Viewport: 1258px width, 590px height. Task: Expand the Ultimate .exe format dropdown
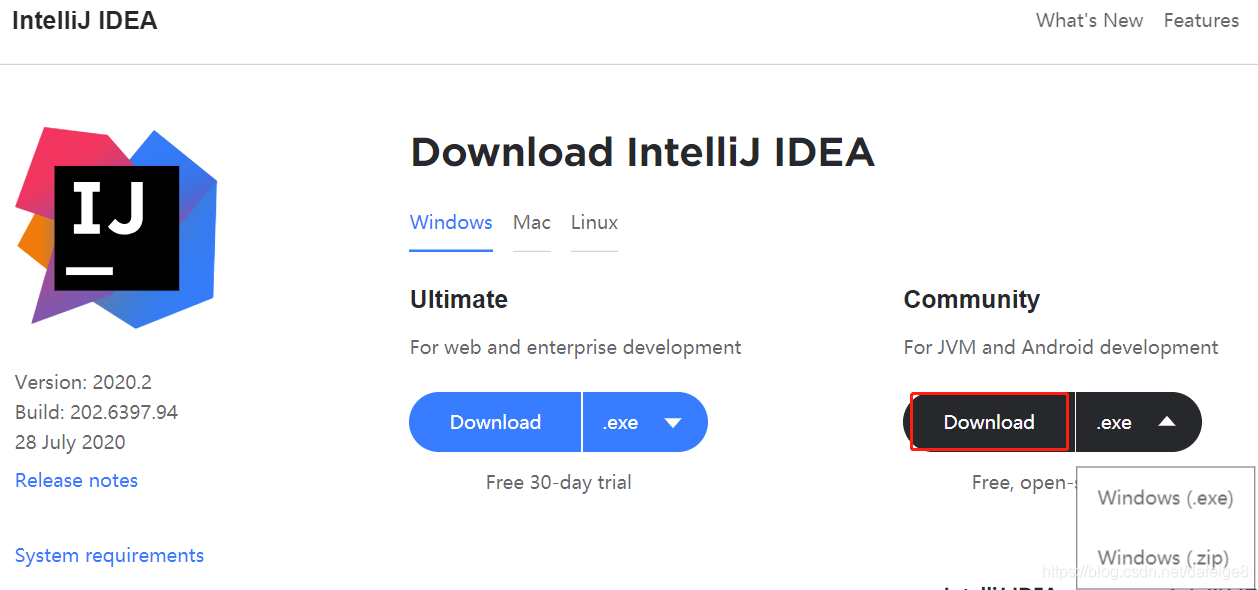645,422
